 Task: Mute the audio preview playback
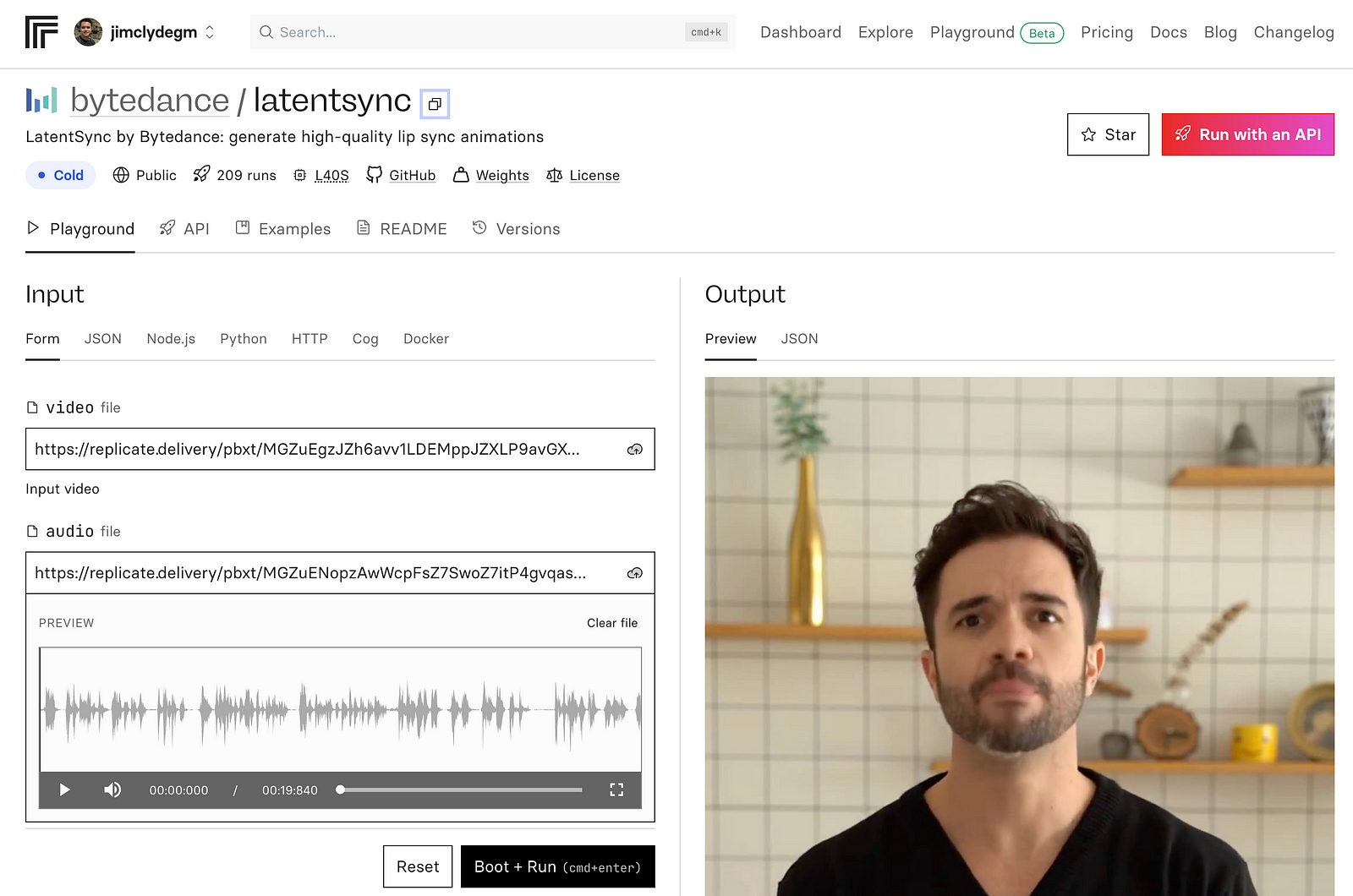click(x=112, y=789)
